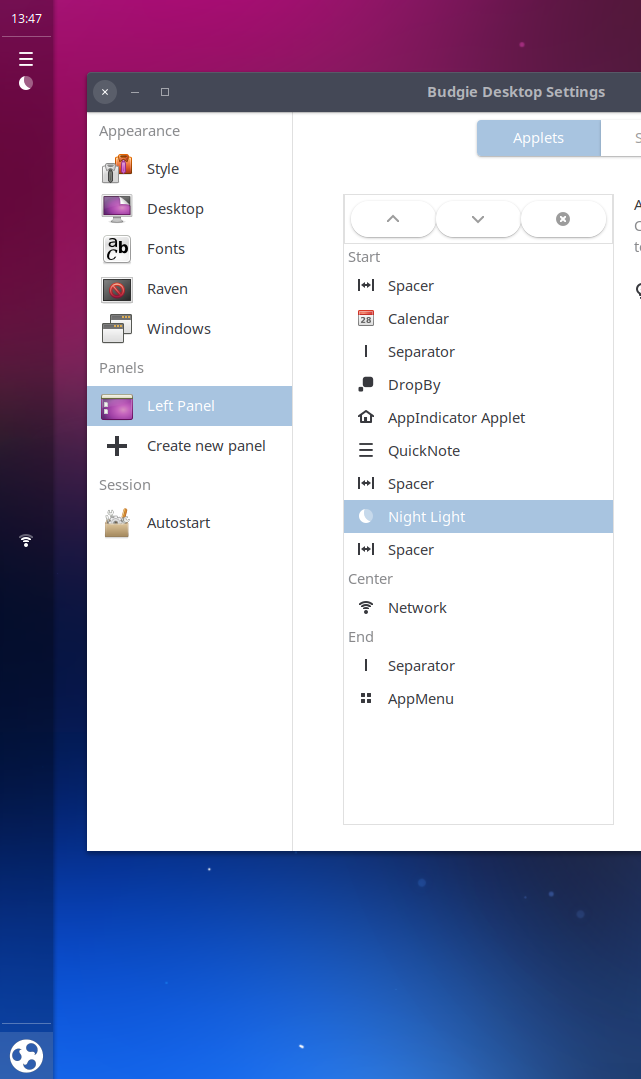The height and width of the screenshot is (1079, 641).
Task: Select the QuickNote applet
Action: coord(478,451)
